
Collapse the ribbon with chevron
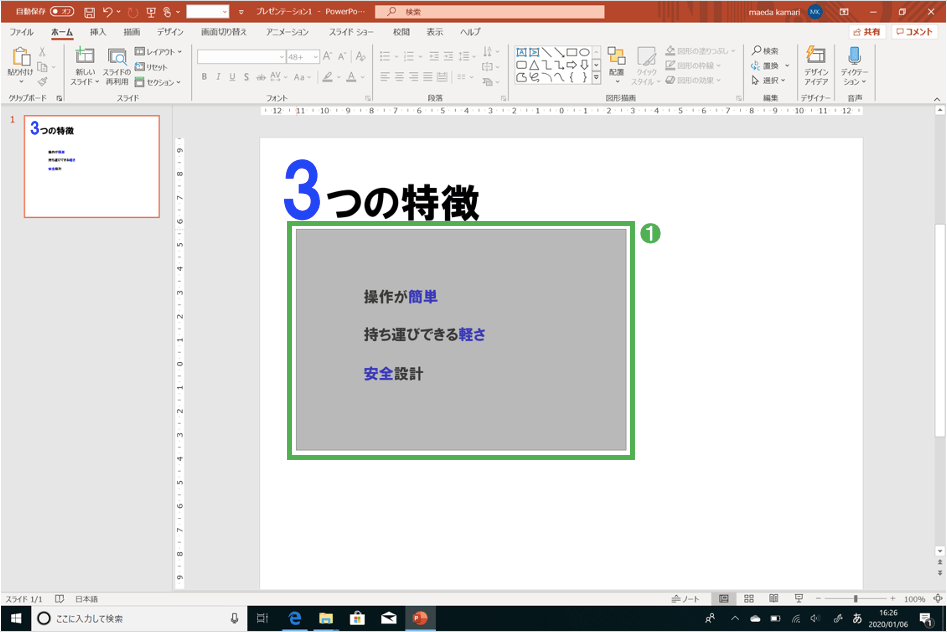[937, 98]
